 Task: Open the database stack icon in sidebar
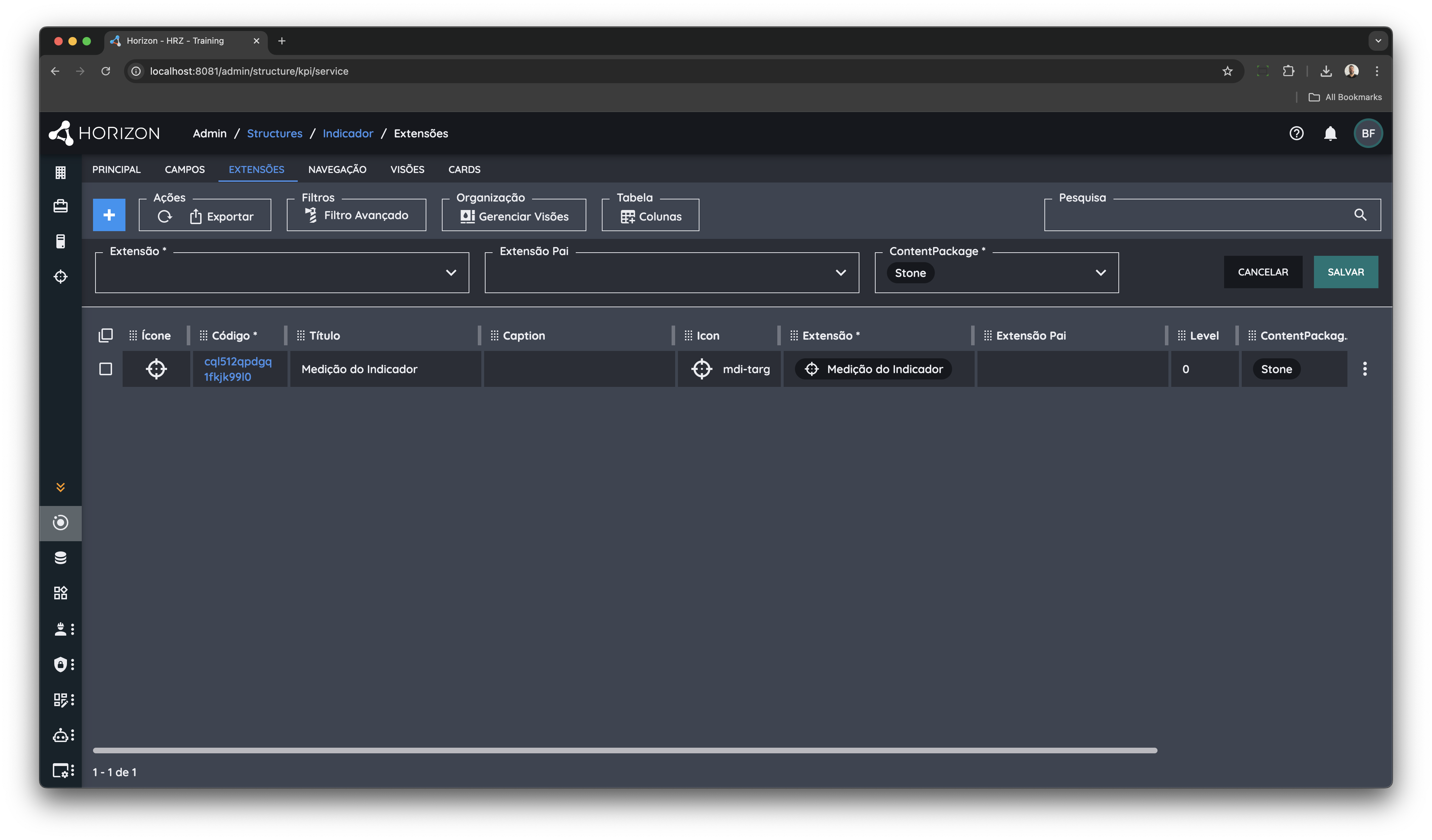tap(60, 558)
